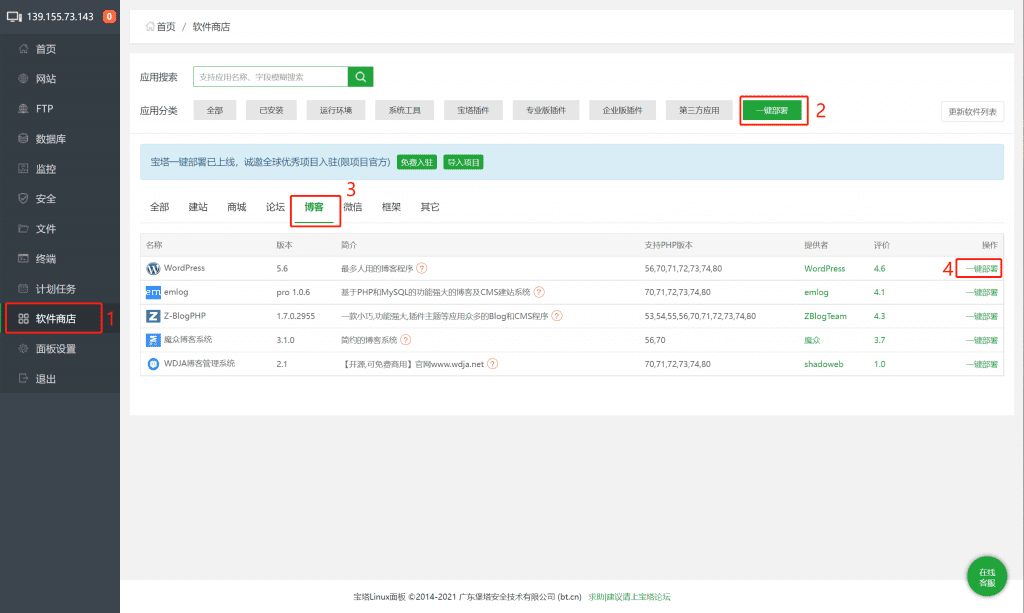
Task: Focus the application search input field
Action: coord(270,77)
